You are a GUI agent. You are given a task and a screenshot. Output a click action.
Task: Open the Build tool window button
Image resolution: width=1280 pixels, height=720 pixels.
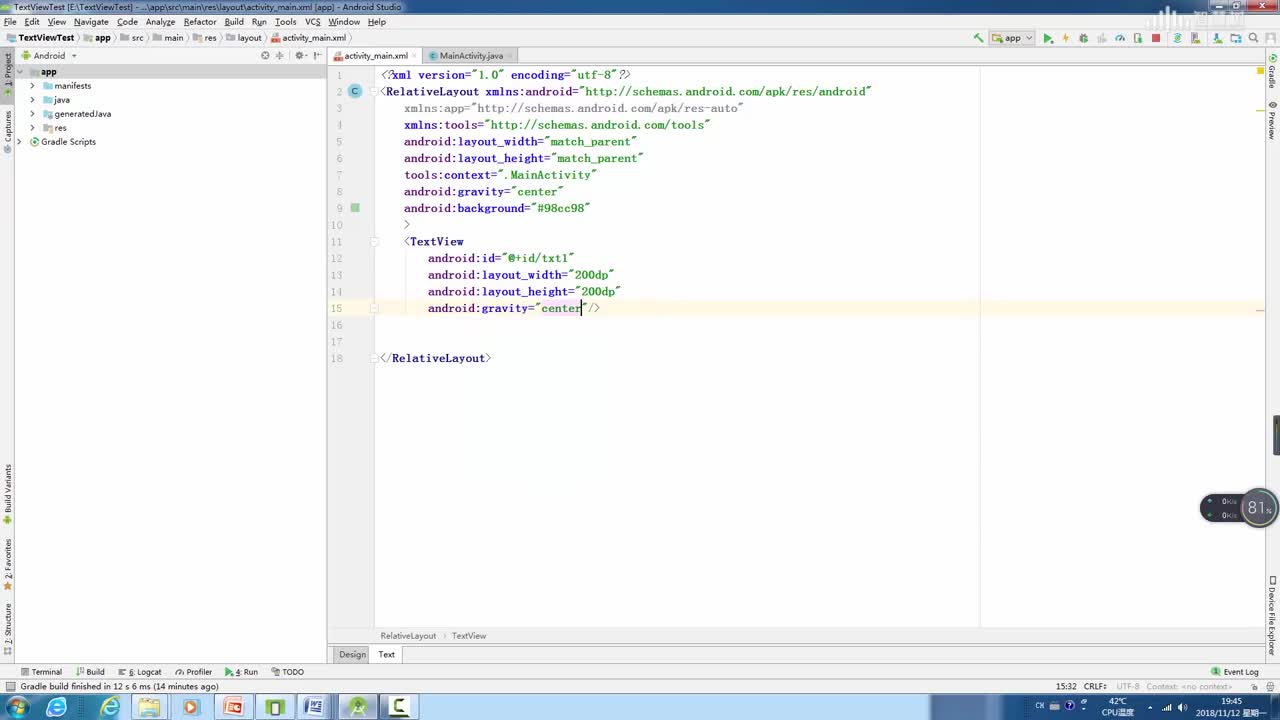[90, 672]
